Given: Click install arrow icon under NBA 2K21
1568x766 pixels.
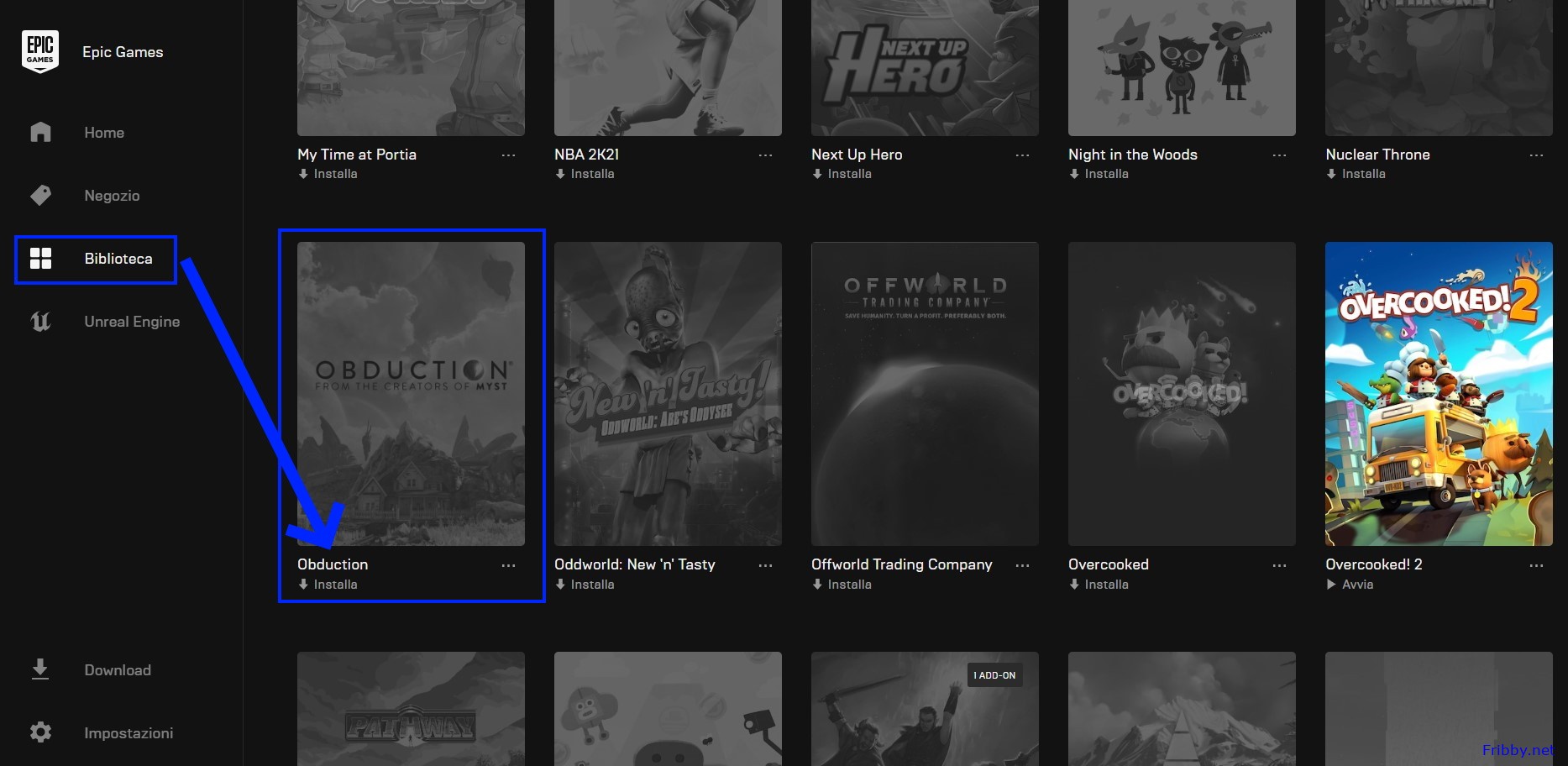Looking at the screenshot, I should 560,174.
